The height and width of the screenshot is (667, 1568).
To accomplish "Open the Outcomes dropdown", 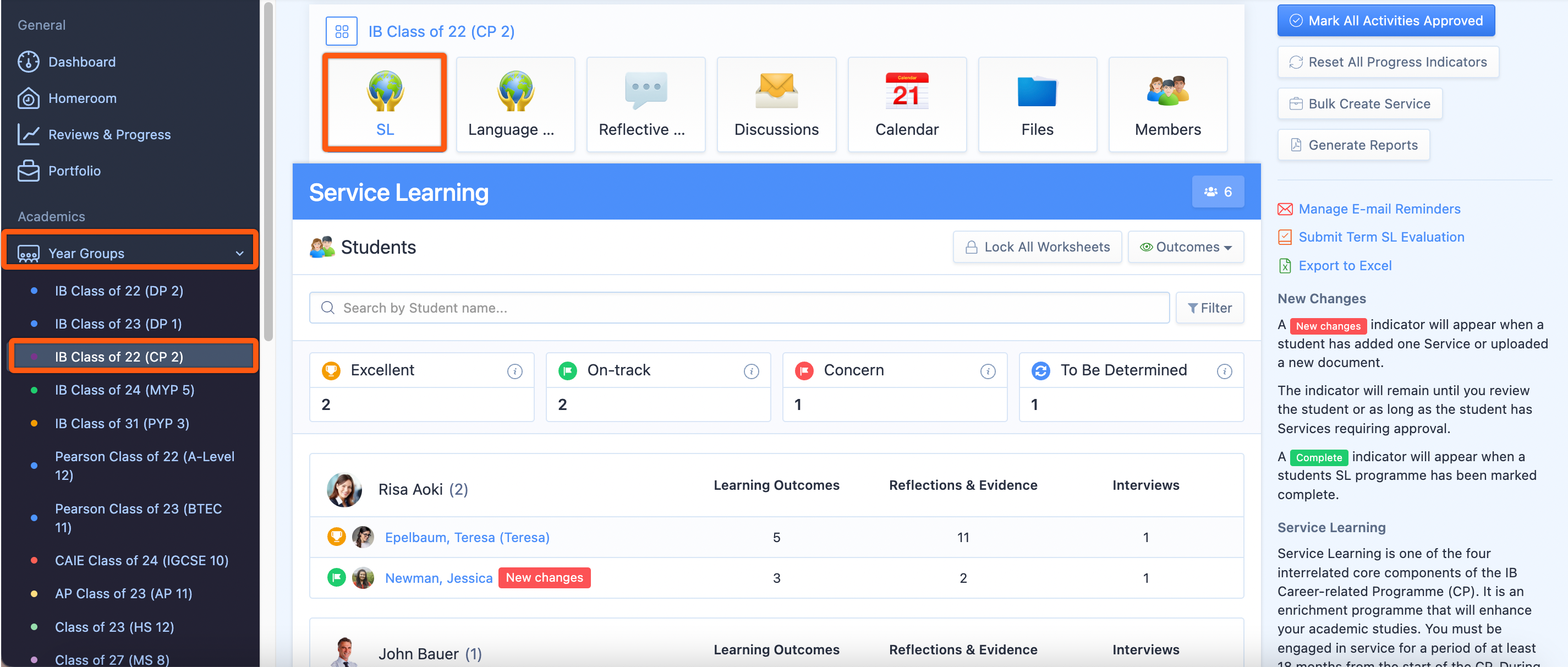I will coord(1185,247).
